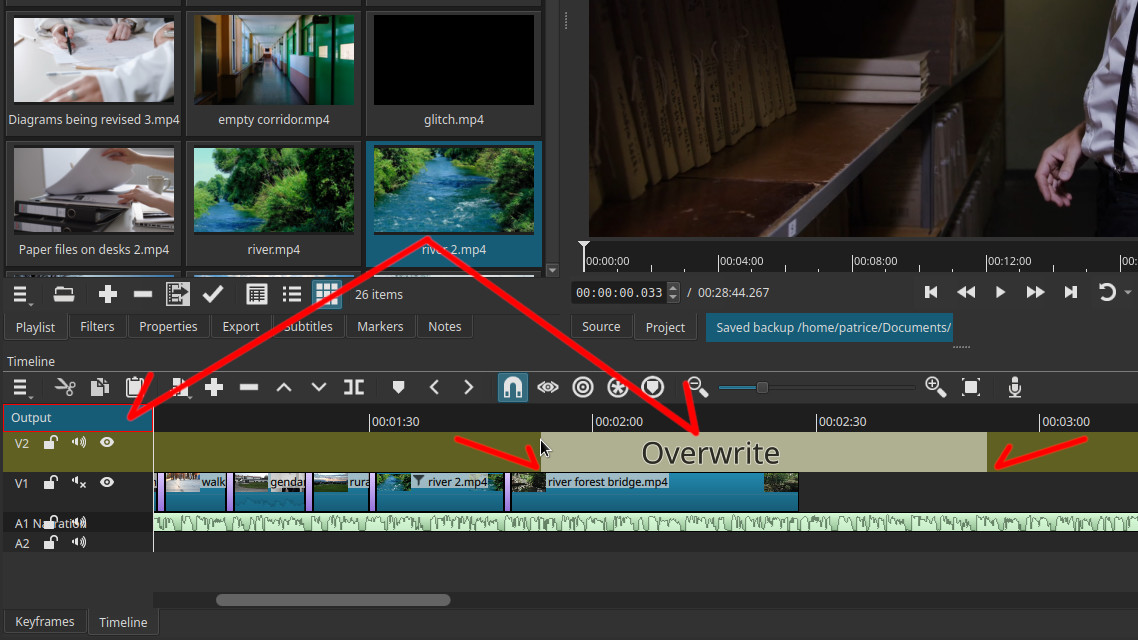Viewport: 1138px width, 640px height.
Task: Click the record audio microphone icon
Action: point(1015,387)
